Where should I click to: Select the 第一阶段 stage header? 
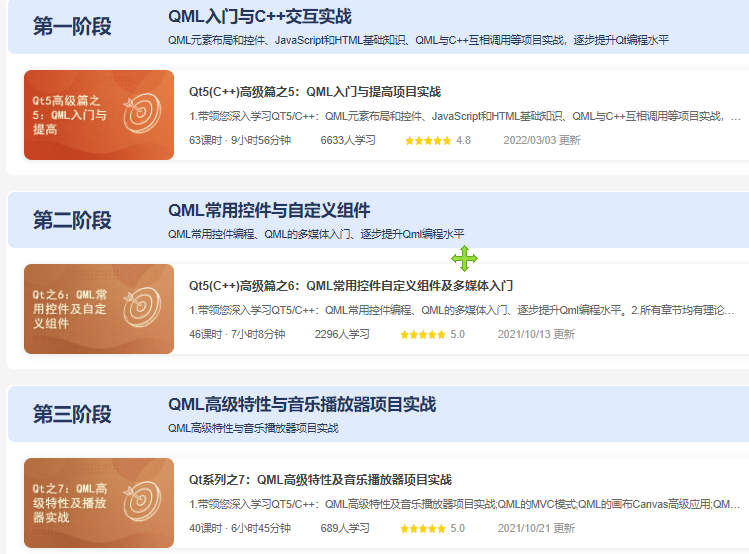pyautogui.click(x=72, y=27)
